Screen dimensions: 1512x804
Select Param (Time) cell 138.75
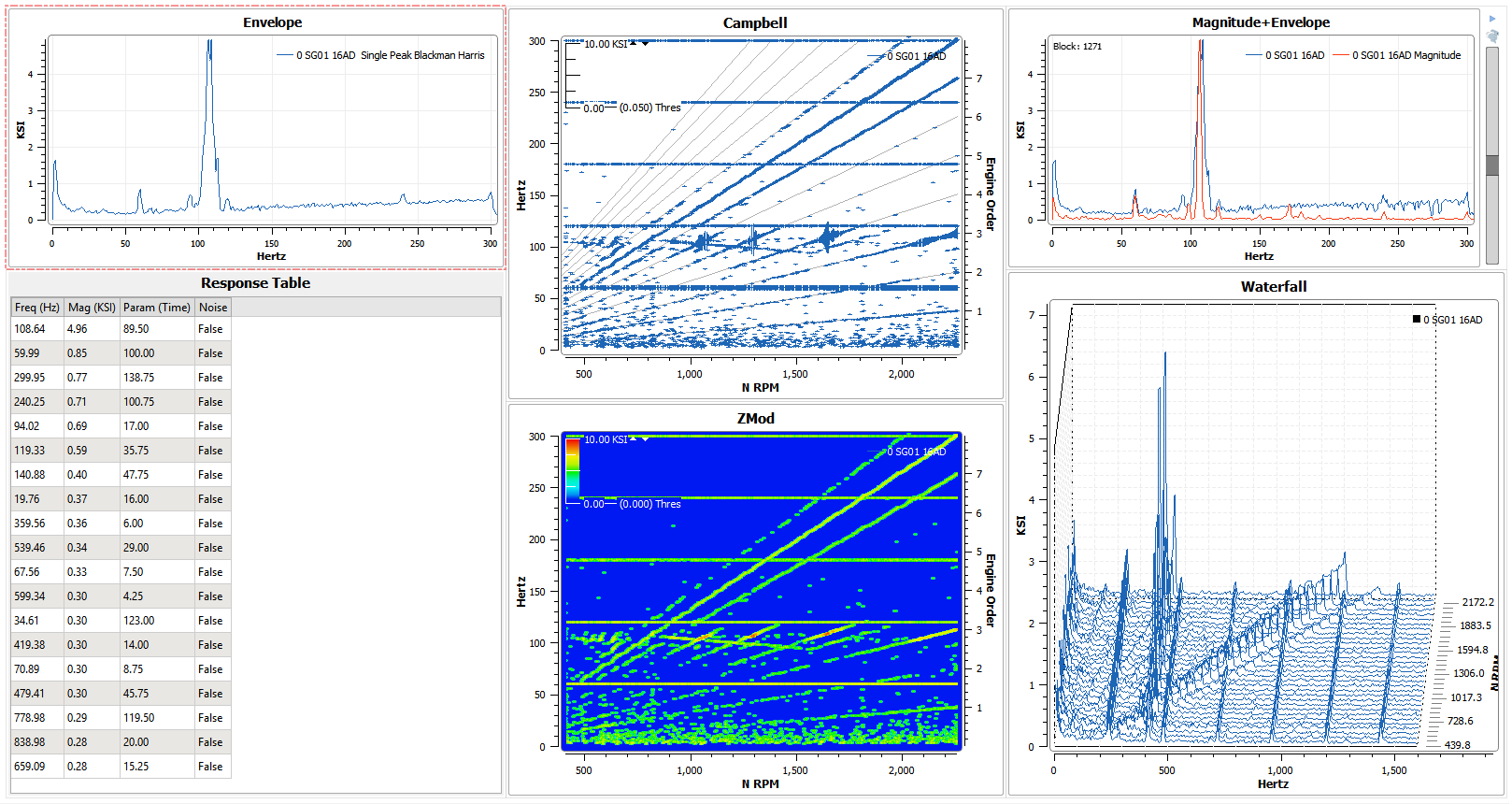[x=157, y=378]
